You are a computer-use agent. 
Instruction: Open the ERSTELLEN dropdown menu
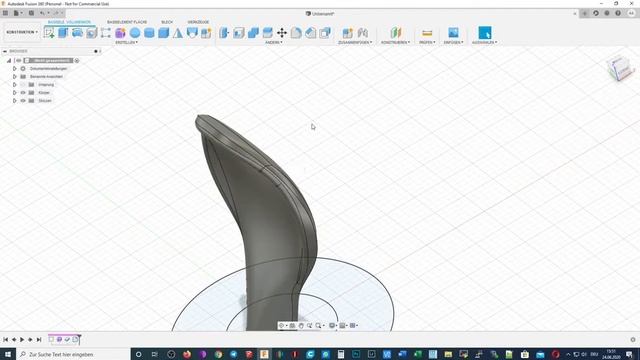[127, 42]
